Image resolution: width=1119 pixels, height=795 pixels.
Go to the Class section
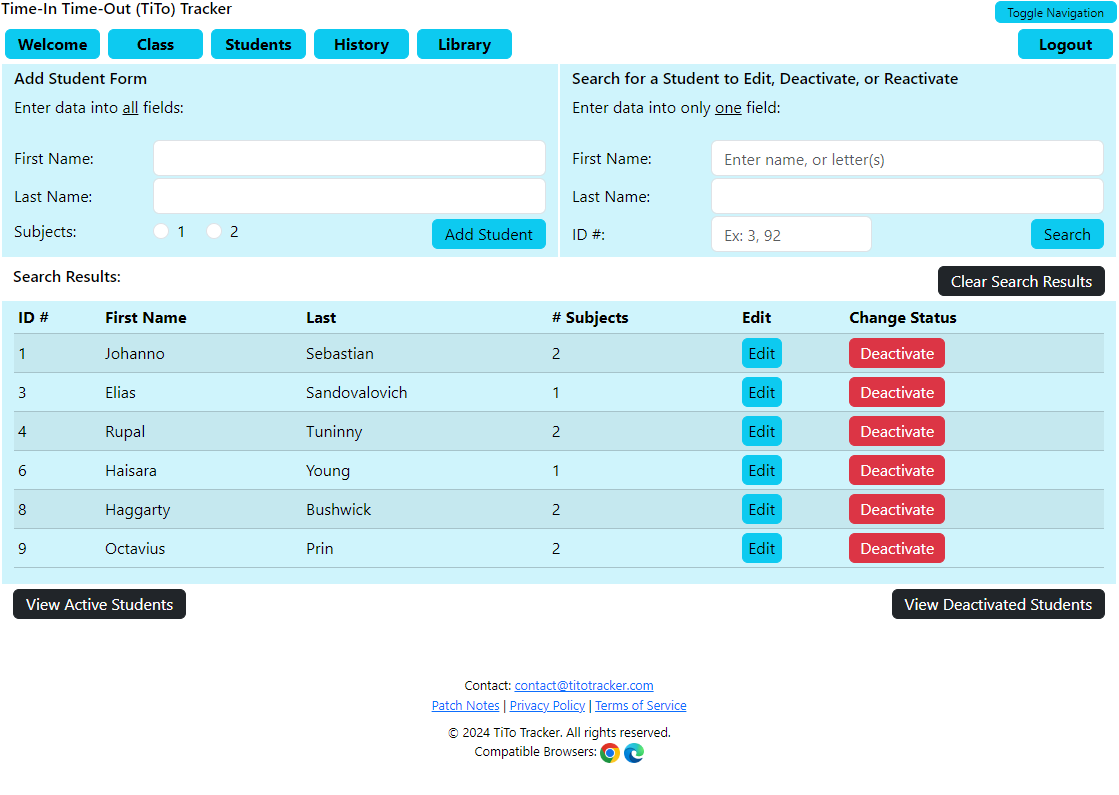(x=155, y=44)
